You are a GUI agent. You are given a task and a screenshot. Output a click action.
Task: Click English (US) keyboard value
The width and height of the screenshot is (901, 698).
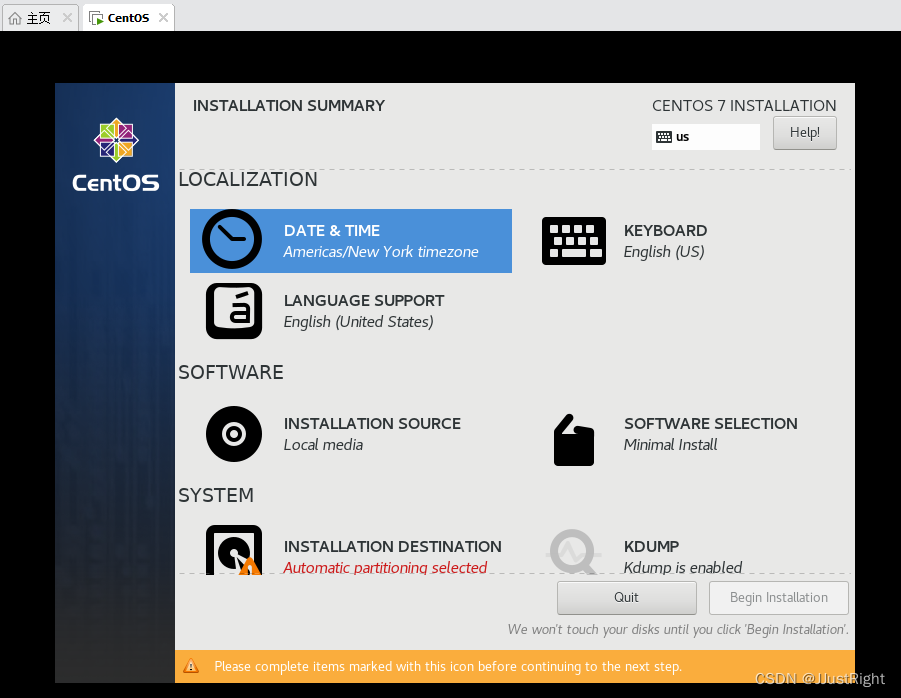click(x=664, y=252)
